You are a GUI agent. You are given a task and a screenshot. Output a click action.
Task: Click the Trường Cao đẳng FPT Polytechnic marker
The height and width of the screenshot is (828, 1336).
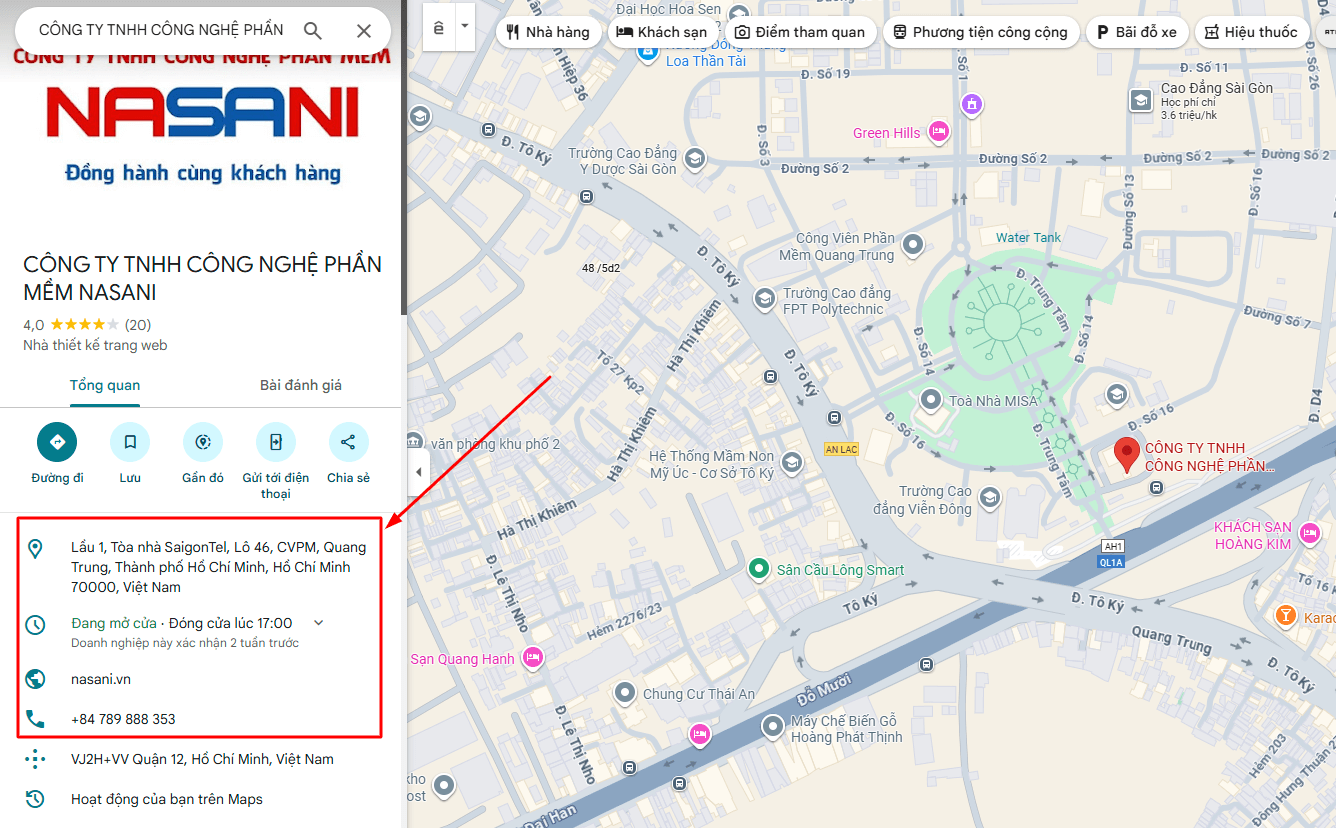point(764,298)
